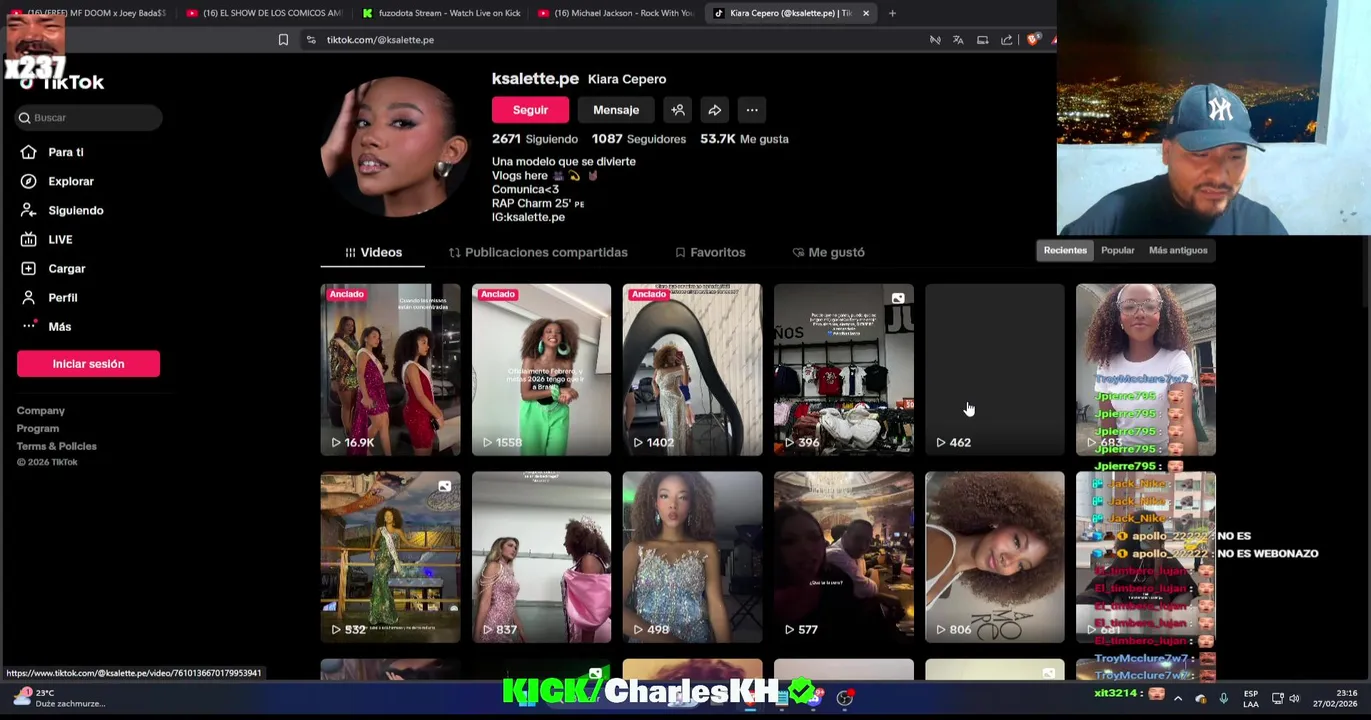Open the Terms & Policies link
1371x720 pixels.
(x=56, y=446)
